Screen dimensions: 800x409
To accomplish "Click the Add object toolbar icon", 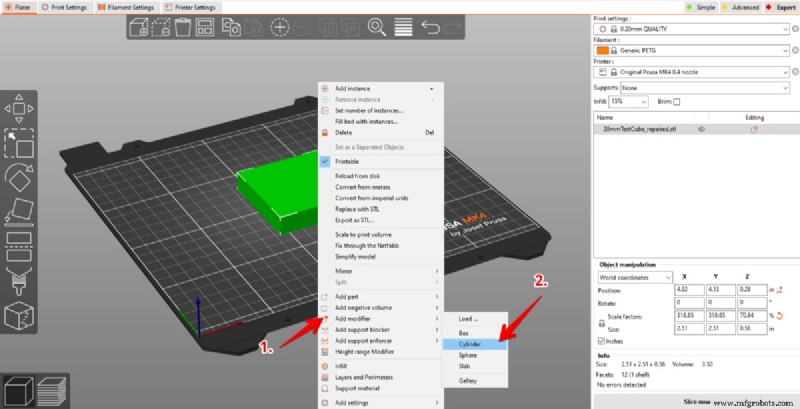I will pyautogui.click(x=139, y=27).
